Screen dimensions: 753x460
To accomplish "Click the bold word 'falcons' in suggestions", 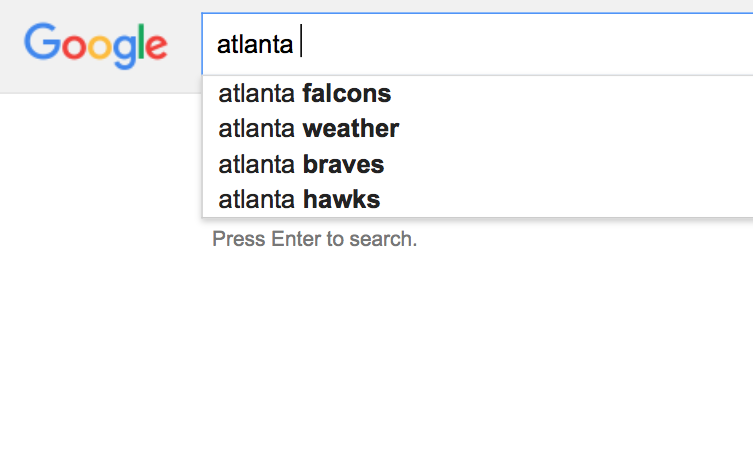I will pyautogui.click(x=346, y=94).
